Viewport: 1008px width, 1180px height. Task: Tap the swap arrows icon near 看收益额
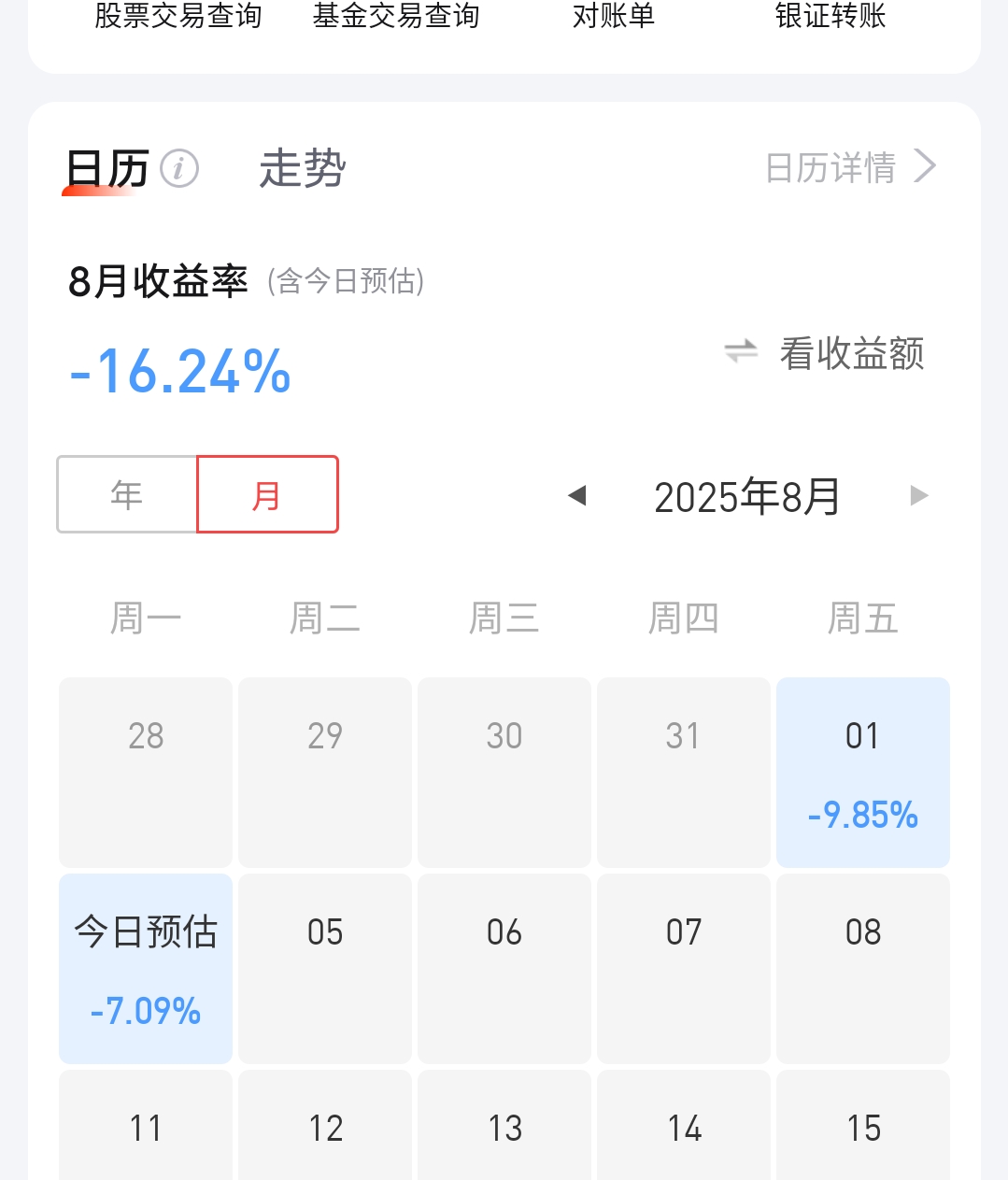coord(741,351)
